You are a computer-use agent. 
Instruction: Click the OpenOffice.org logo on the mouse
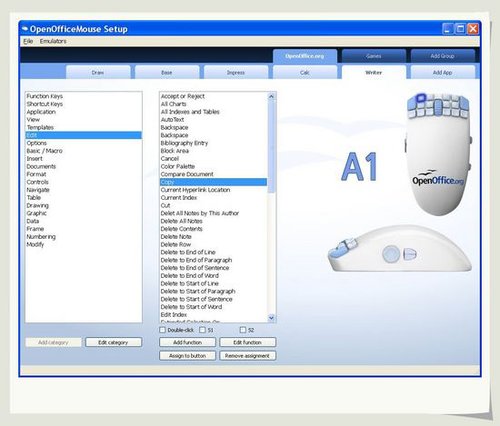438,178
